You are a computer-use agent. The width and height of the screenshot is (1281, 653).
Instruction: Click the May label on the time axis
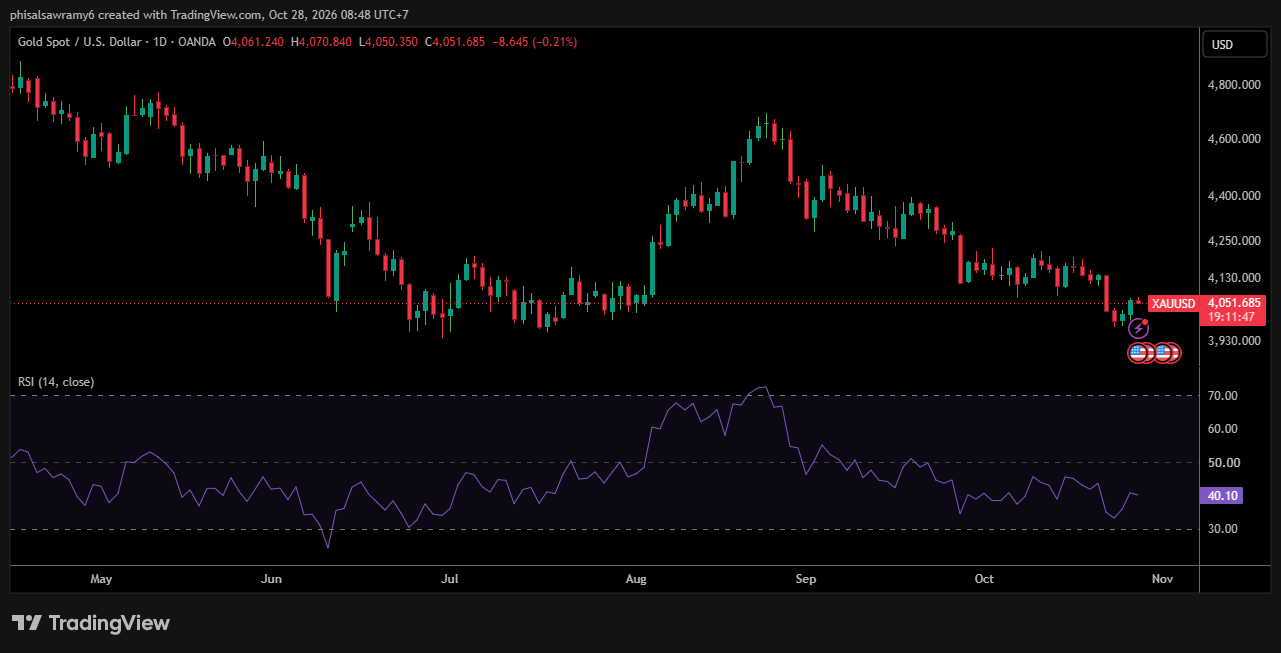[101, 579]
